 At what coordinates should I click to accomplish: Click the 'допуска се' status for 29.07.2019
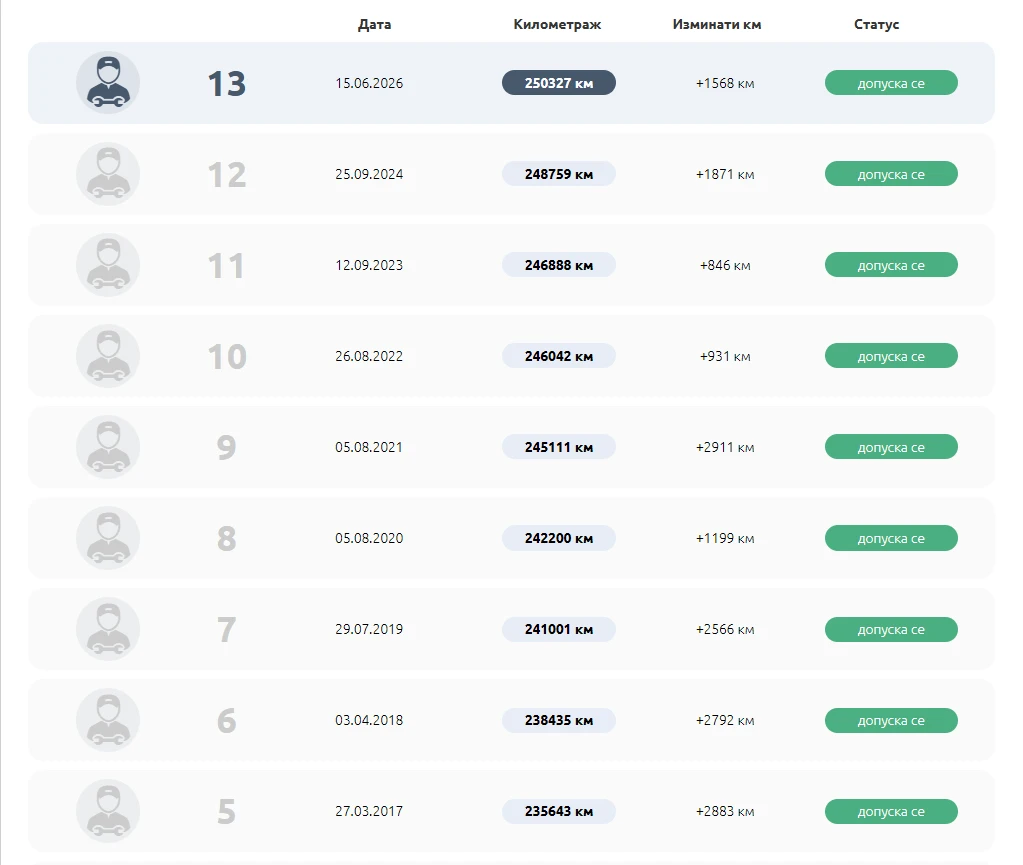pos(891,629)
